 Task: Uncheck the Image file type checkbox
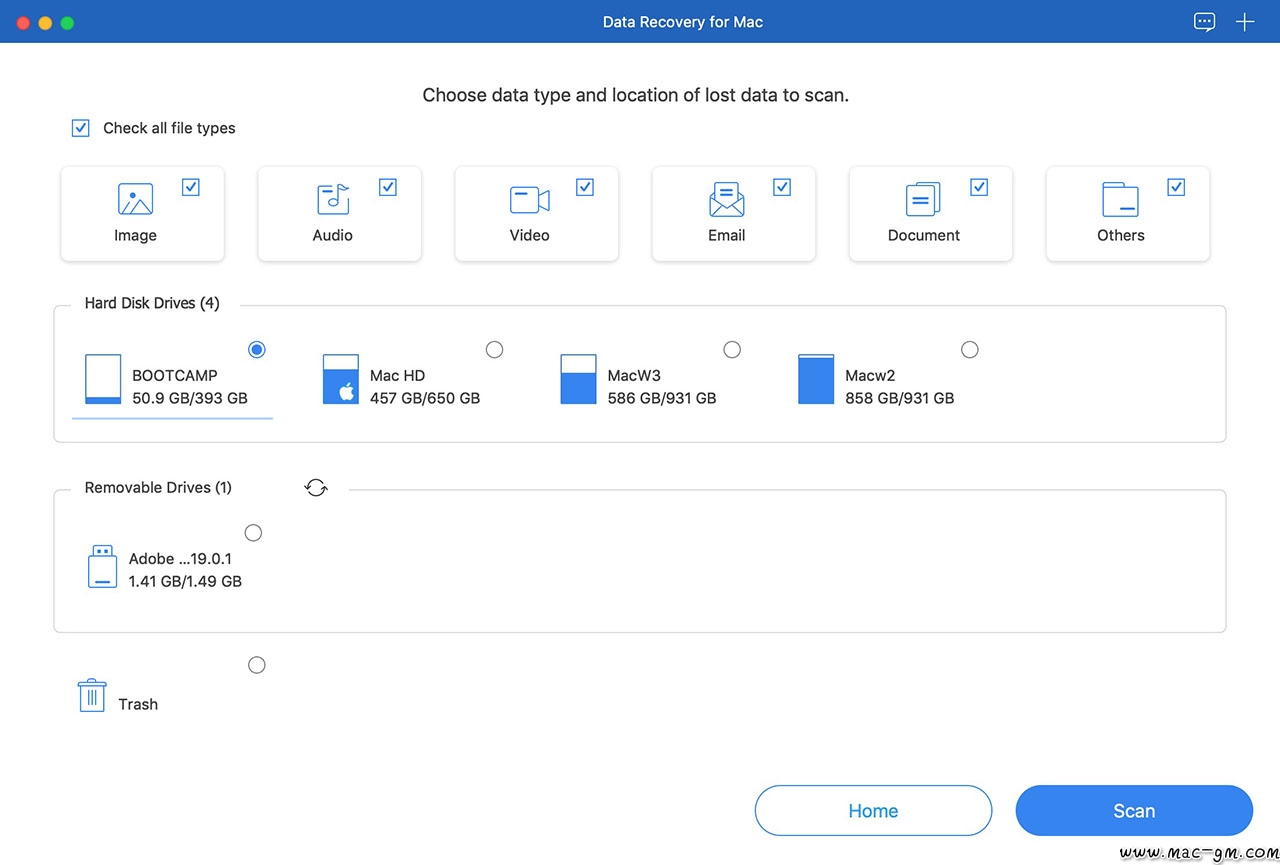(x=191, y=187)
